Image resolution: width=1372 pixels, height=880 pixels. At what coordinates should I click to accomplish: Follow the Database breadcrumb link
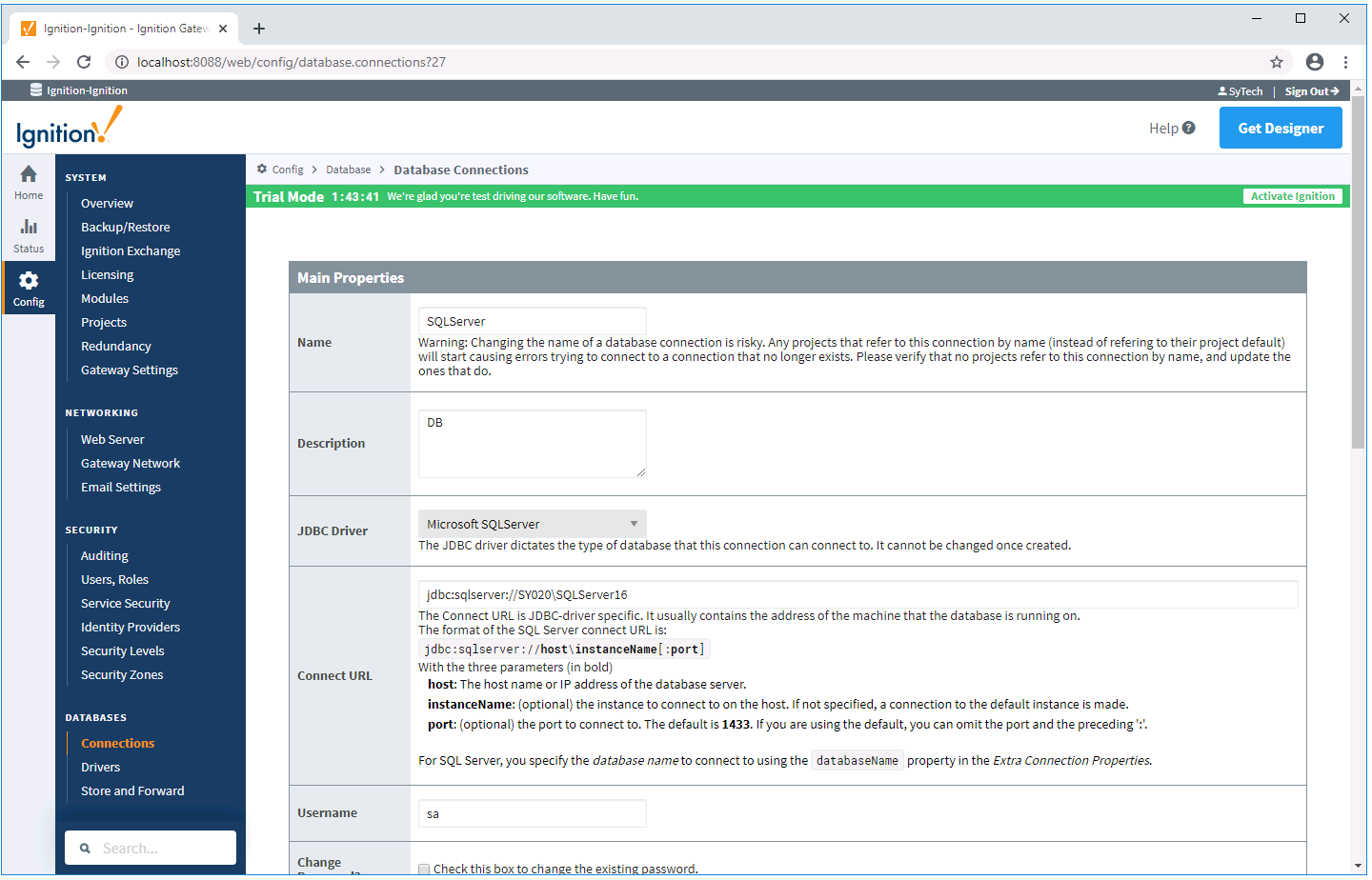click(349, 170)
